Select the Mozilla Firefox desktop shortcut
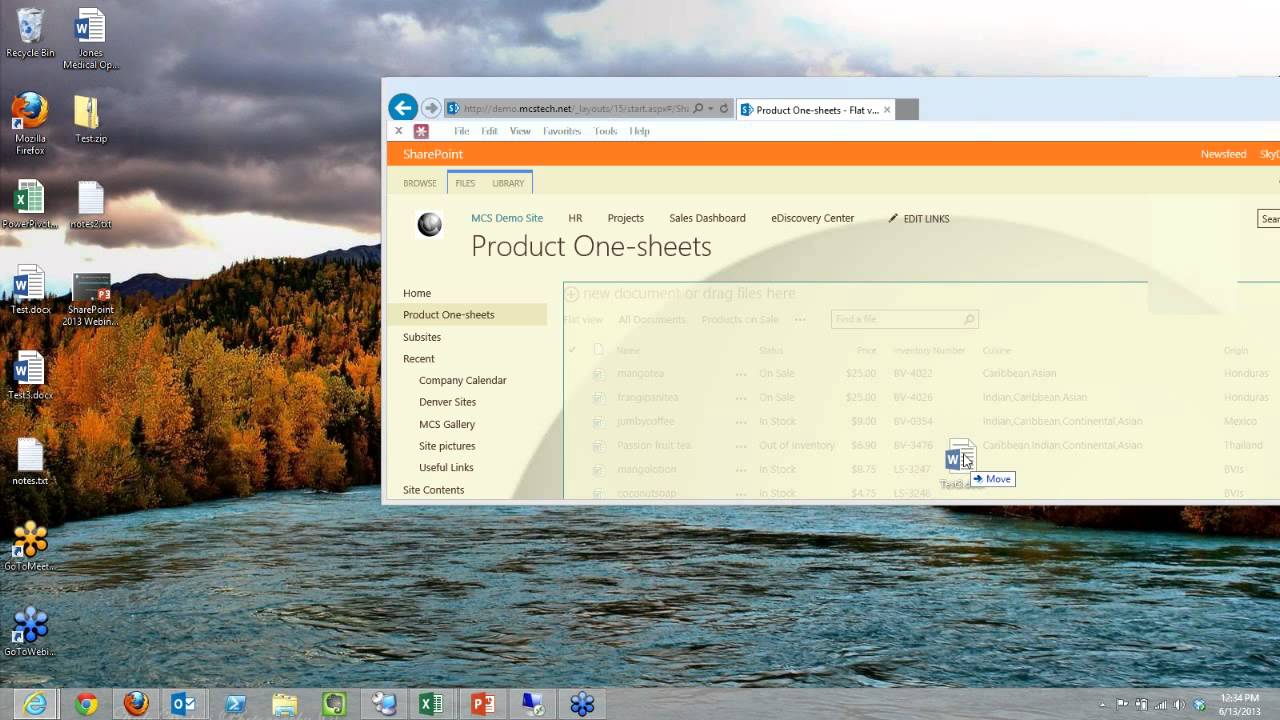 [x=30, y=124]
